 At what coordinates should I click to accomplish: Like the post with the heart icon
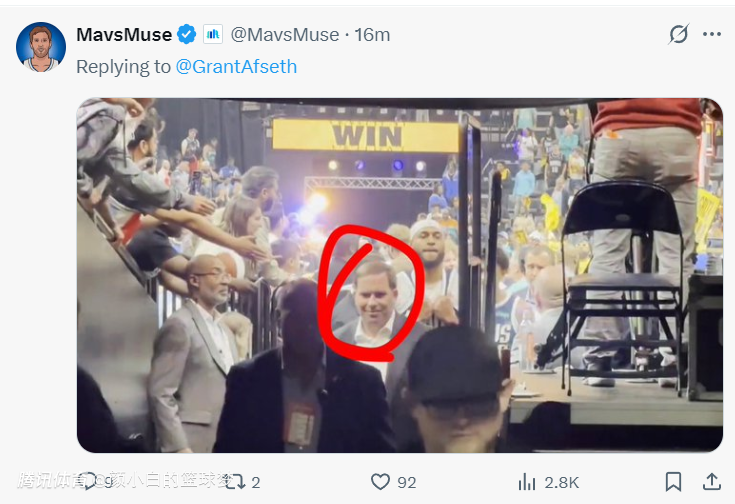(x=380, y=482)
